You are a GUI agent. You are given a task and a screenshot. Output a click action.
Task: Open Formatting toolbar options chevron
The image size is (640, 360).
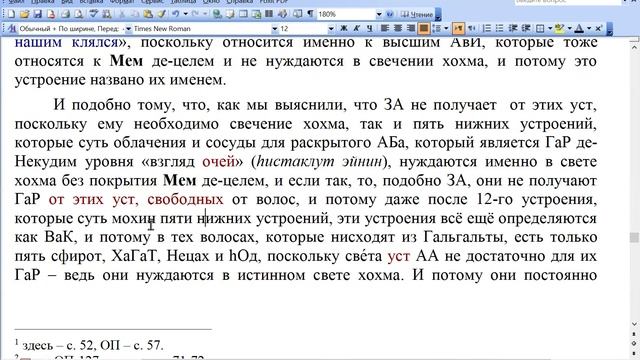610,29
